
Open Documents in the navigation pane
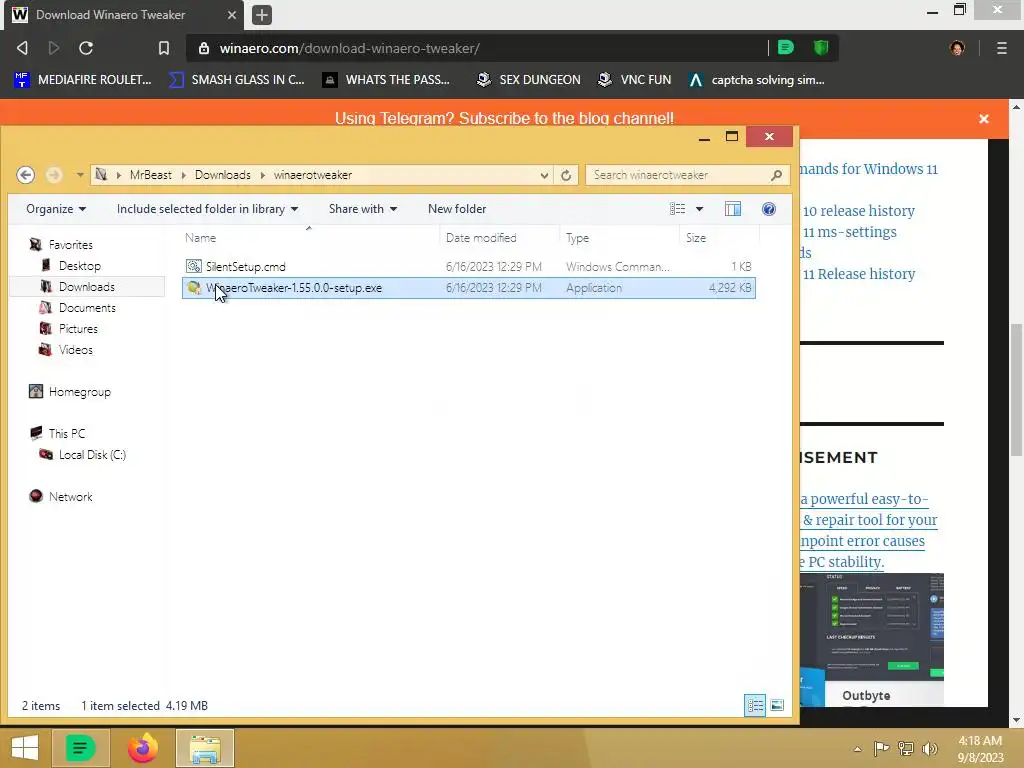point(87,308)
